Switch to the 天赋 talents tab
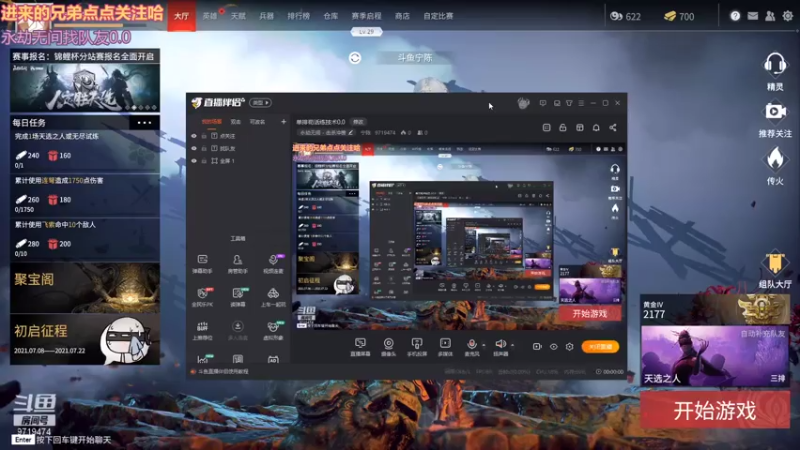800x450 pixels. pos(238,16)
